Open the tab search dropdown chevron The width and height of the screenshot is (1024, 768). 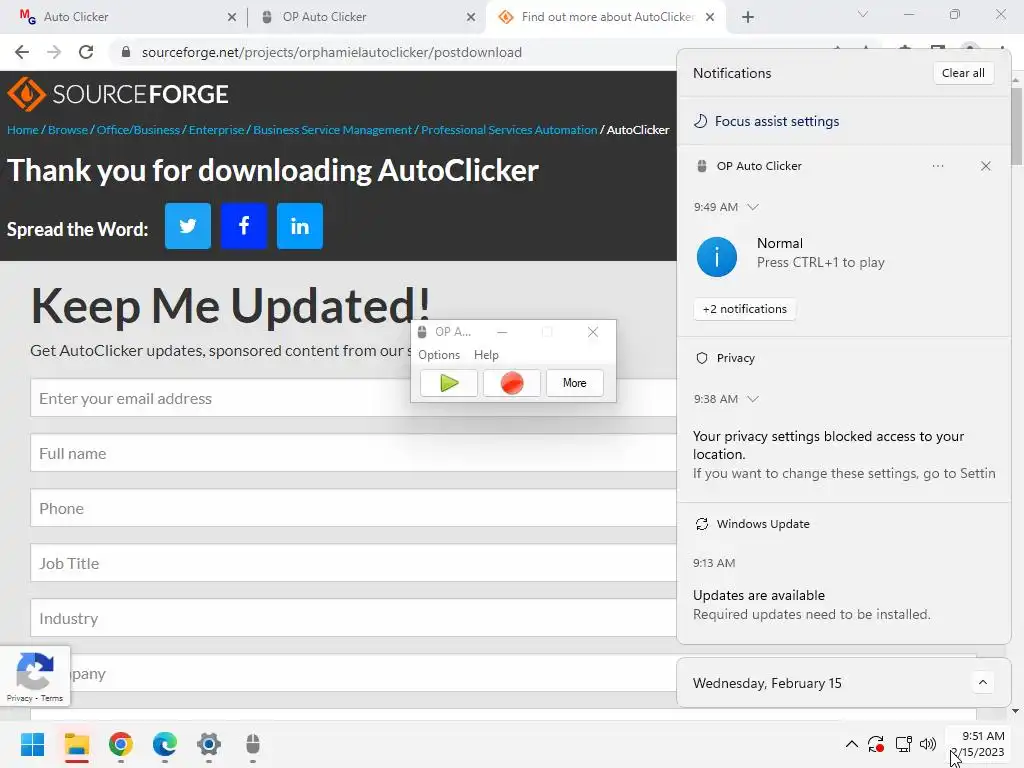(x=863, y=14)
